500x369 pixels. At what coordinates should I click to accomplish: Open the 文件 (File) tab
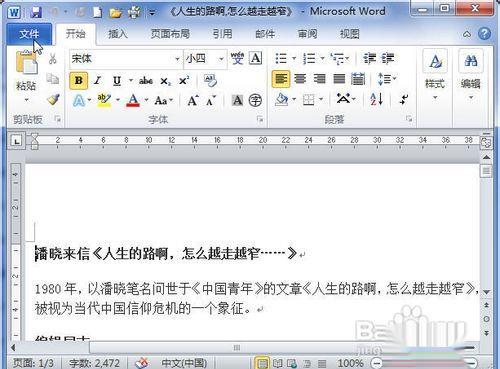tap(29, 34)
